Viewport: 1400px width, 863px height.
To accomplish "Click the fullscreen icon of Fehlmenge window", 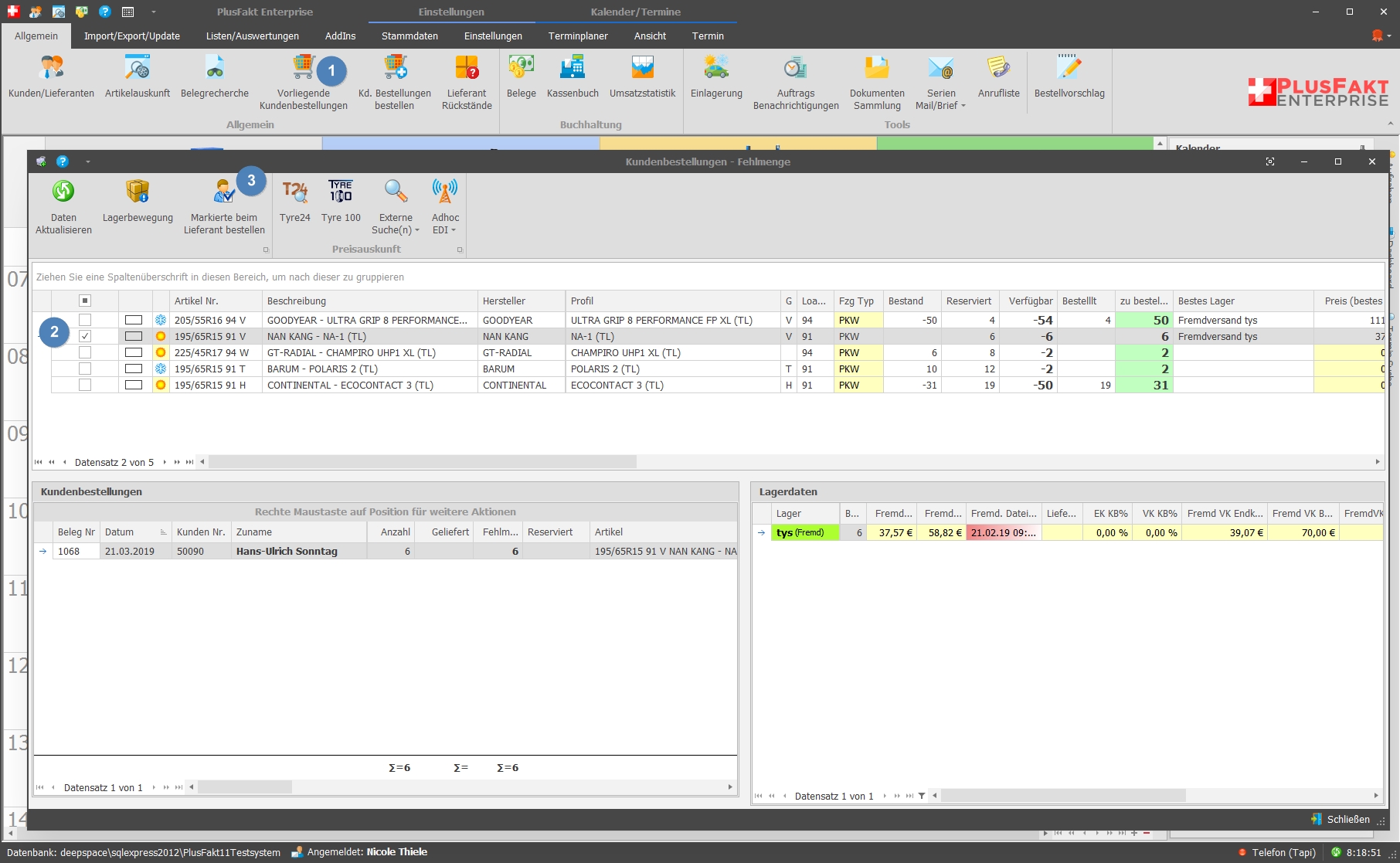I will click(1269, 161).
